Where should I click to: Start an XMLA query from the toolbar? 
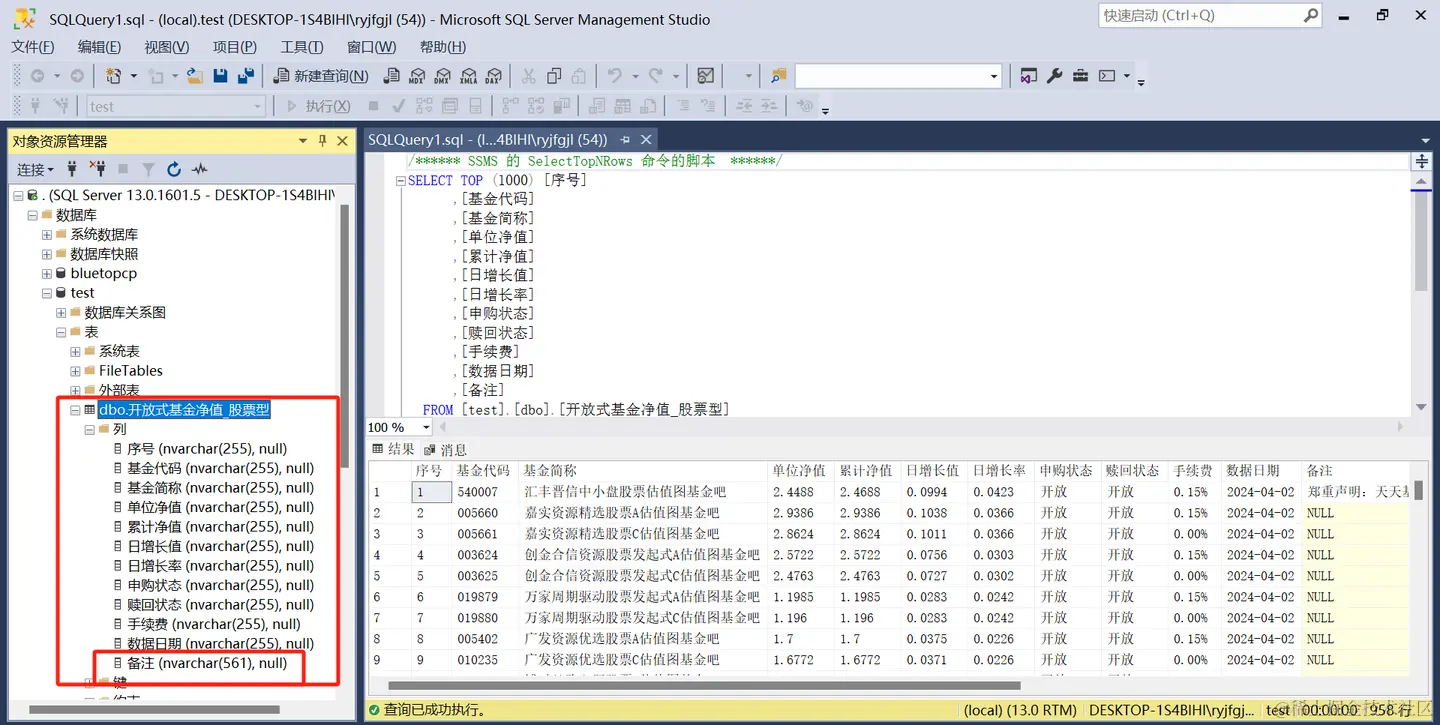pyautogui.click(x=468, y=76)
